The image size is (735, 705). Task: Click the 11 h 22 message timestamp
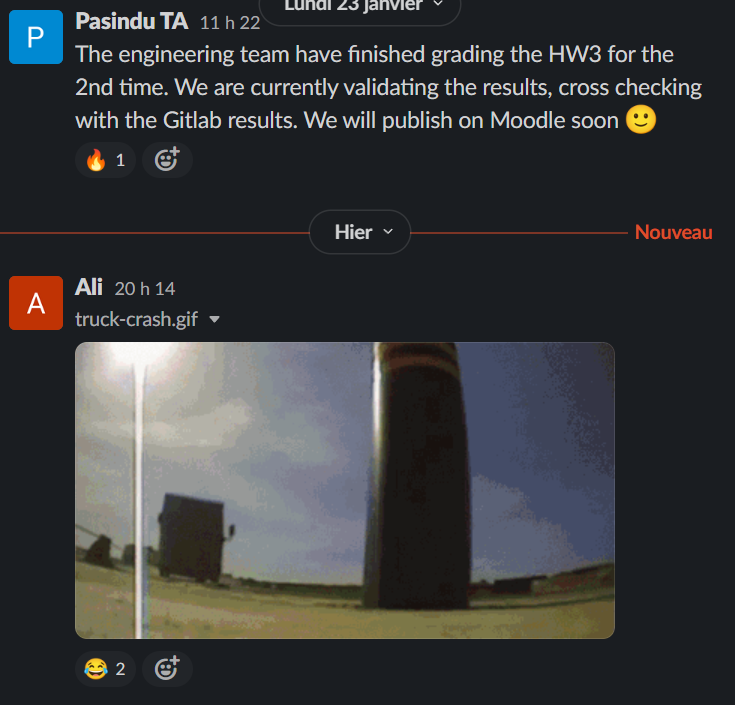tap(230, 23)
